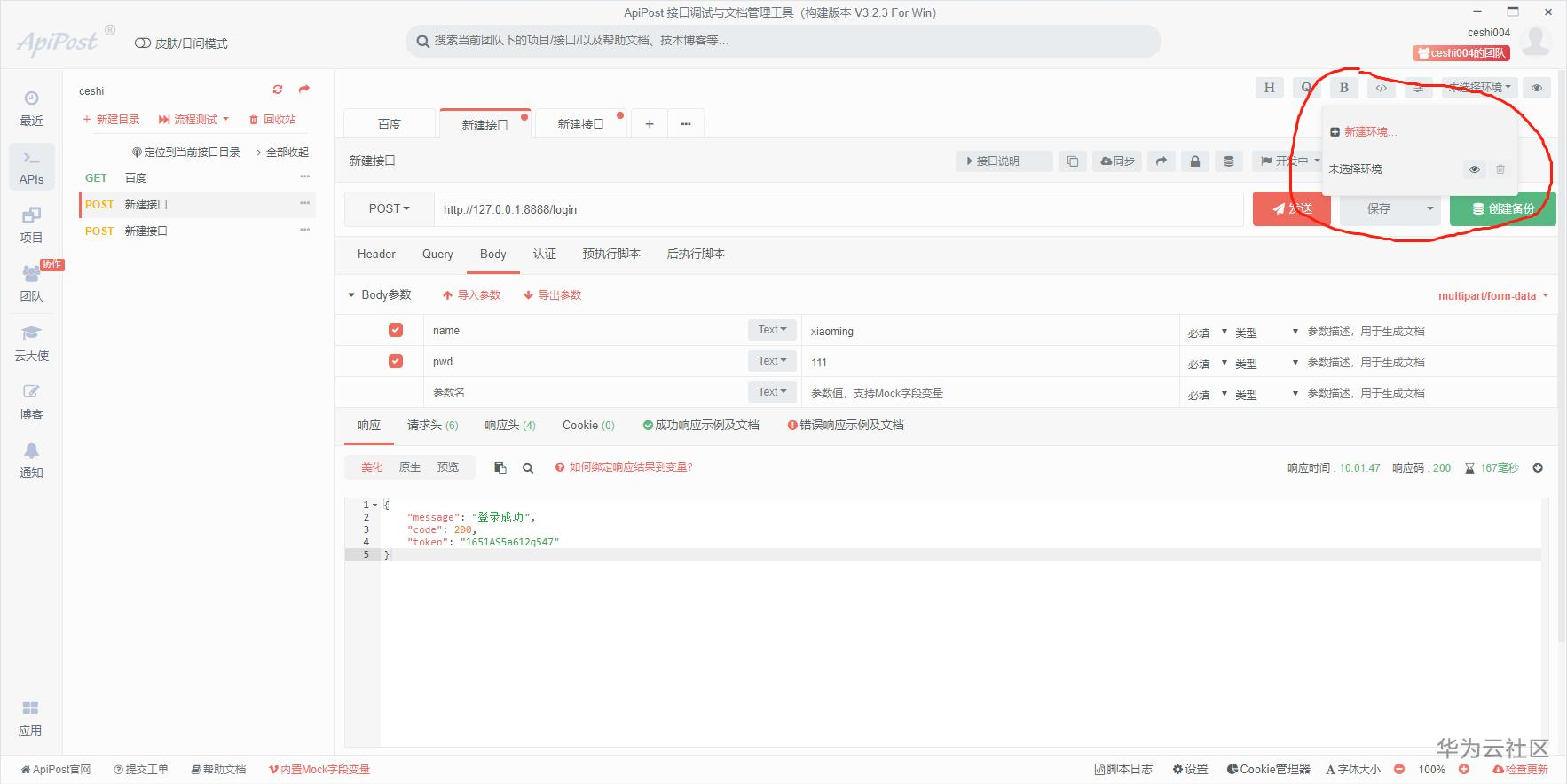The image size is (1567, 784).
Task: Open the 应用 (apps) sidebar section
Action: point(31,718)
